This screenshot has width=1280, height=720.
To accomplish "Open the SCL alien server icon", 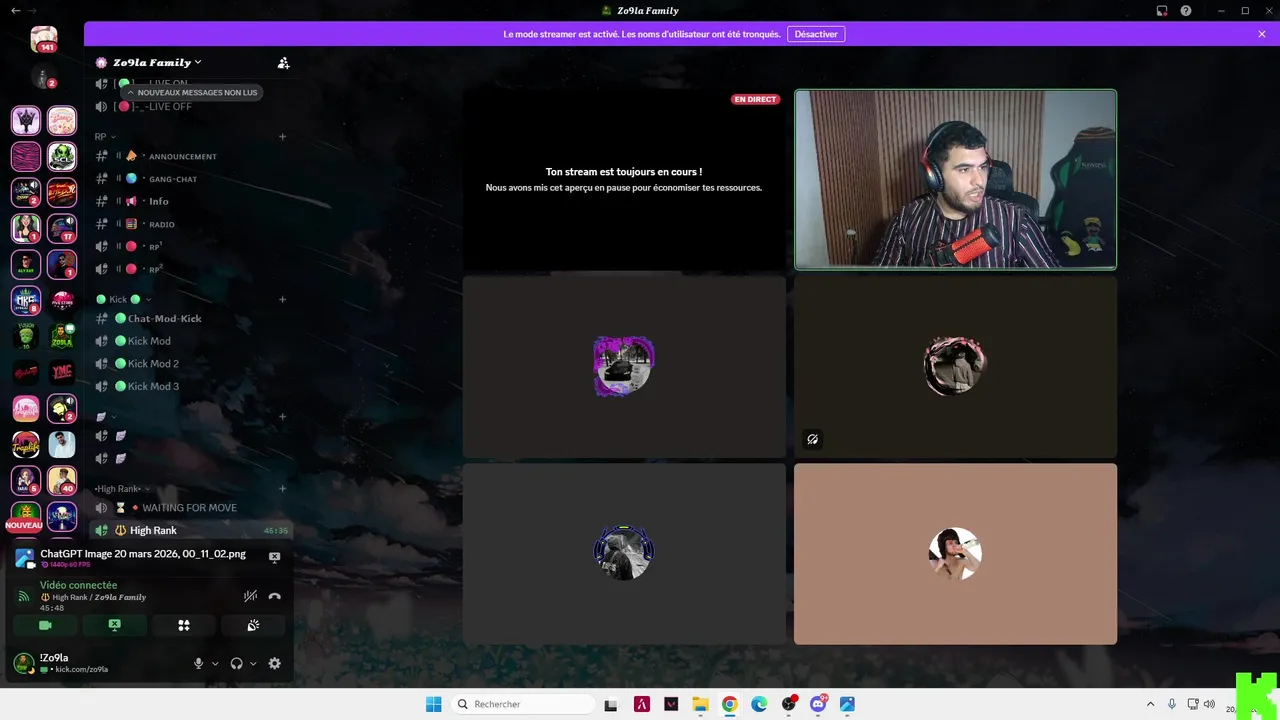I will pos(62,156).
